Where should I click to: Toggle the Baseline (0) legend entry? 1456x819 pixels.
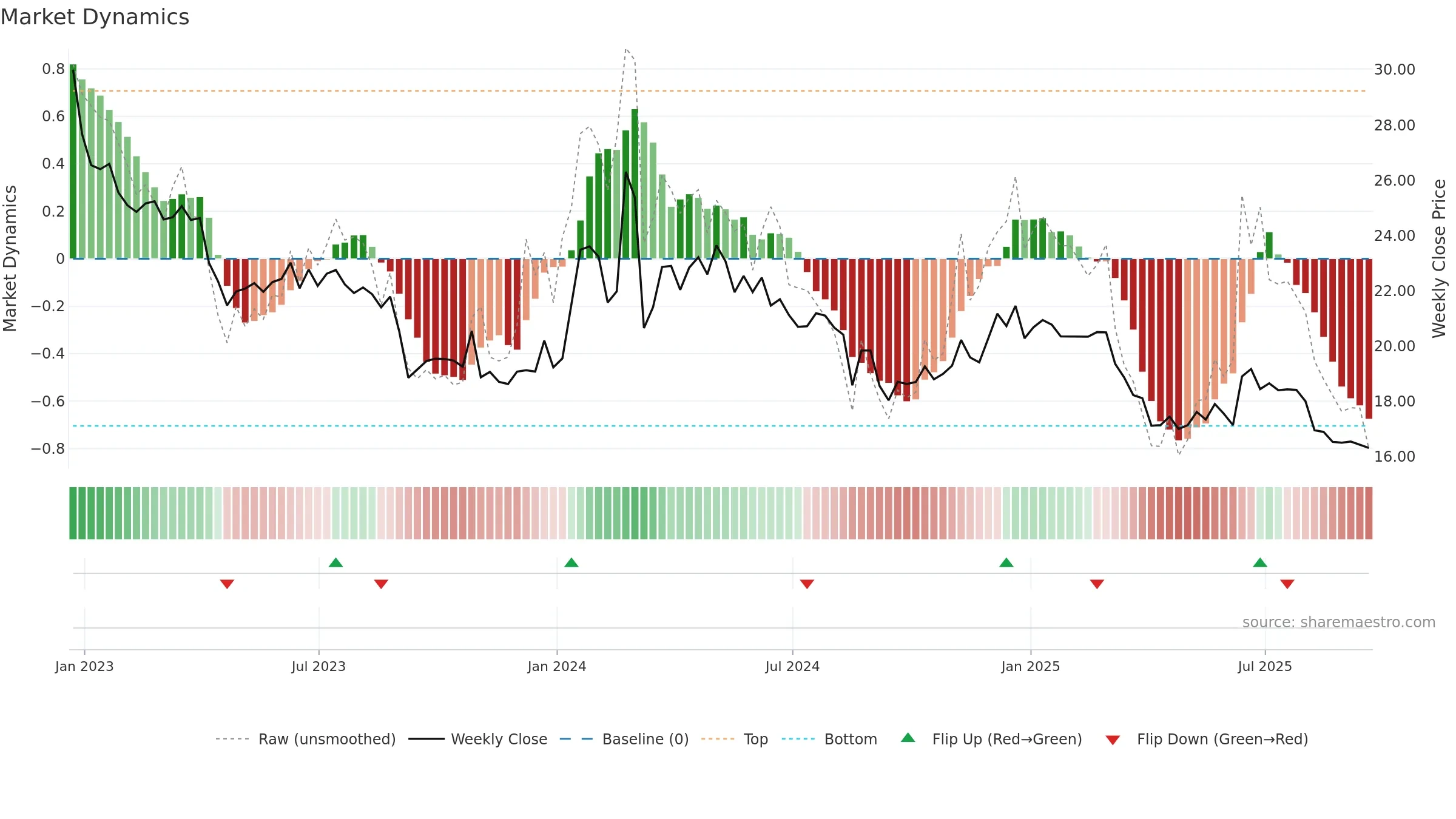point(624,739)
